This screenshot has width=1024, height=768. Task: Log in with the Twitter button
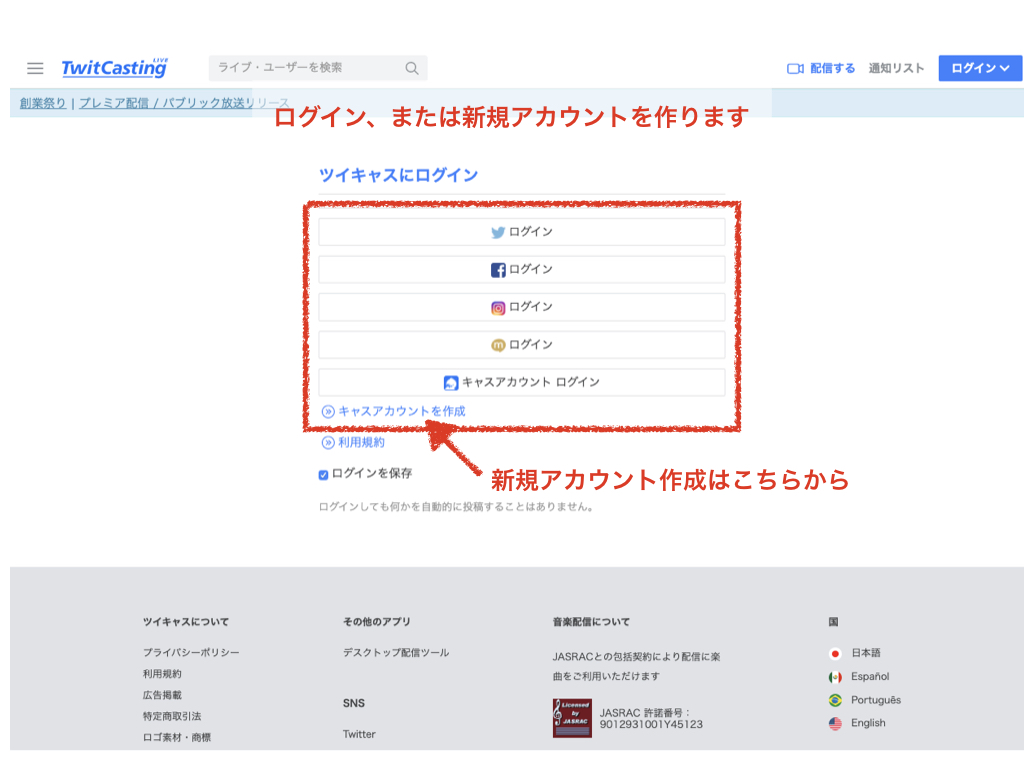click(521, 232)
